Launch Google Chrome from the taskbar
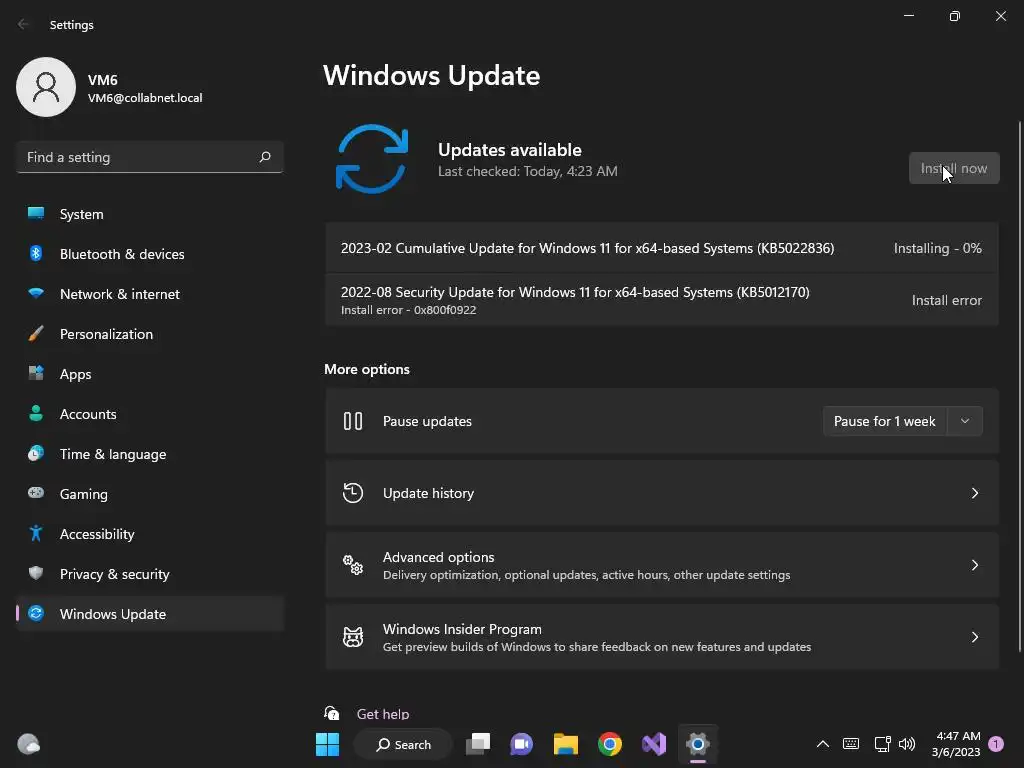This screenshot has width=1024, height=768. pyautogui.click(x=609, y=744)
